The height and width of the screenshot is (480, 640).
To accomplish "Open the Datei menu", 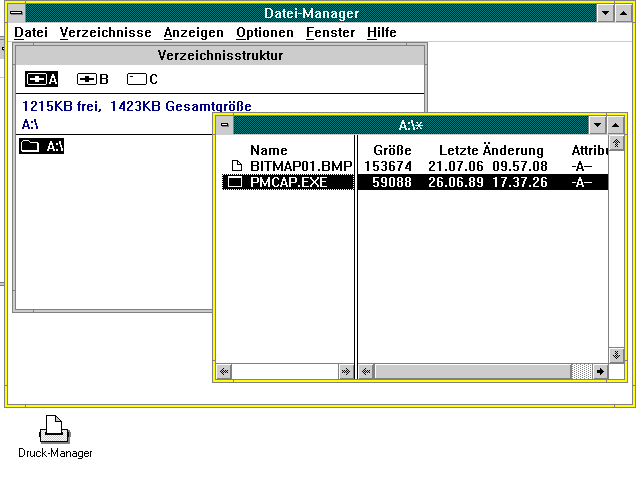I will pos(31,33).
